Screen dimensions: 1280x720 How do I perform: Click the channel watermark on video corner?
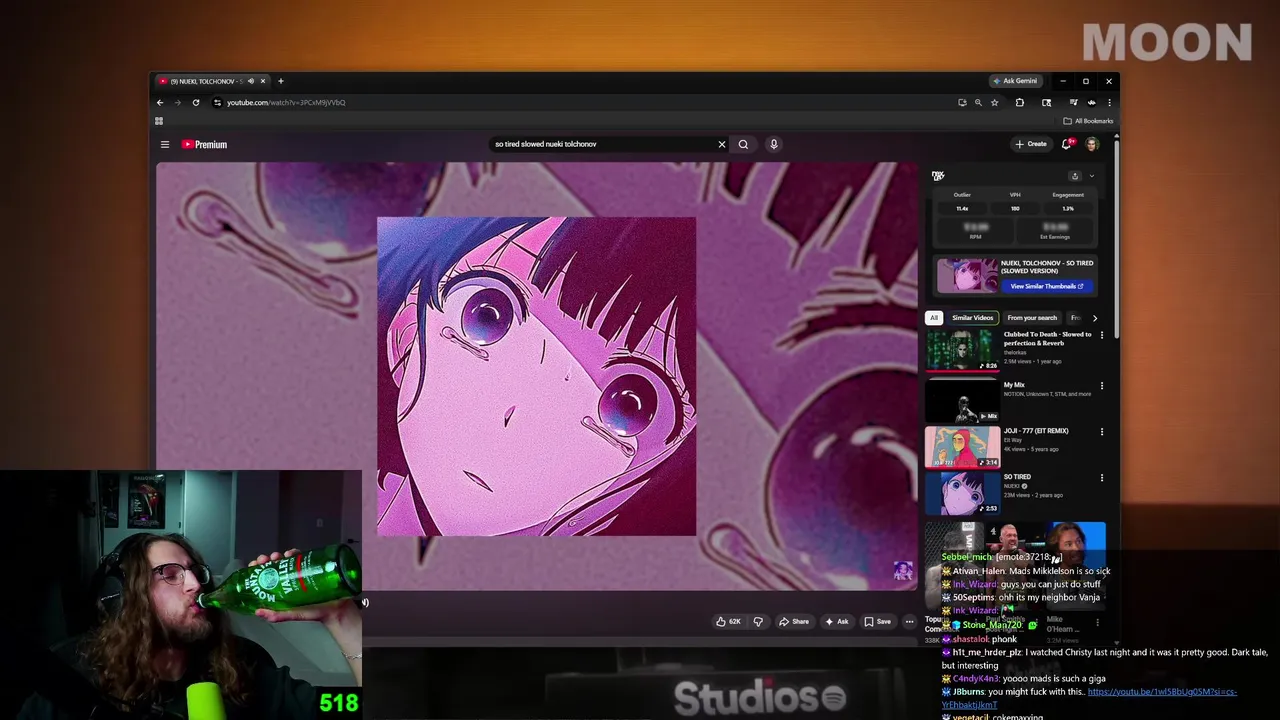903,571
